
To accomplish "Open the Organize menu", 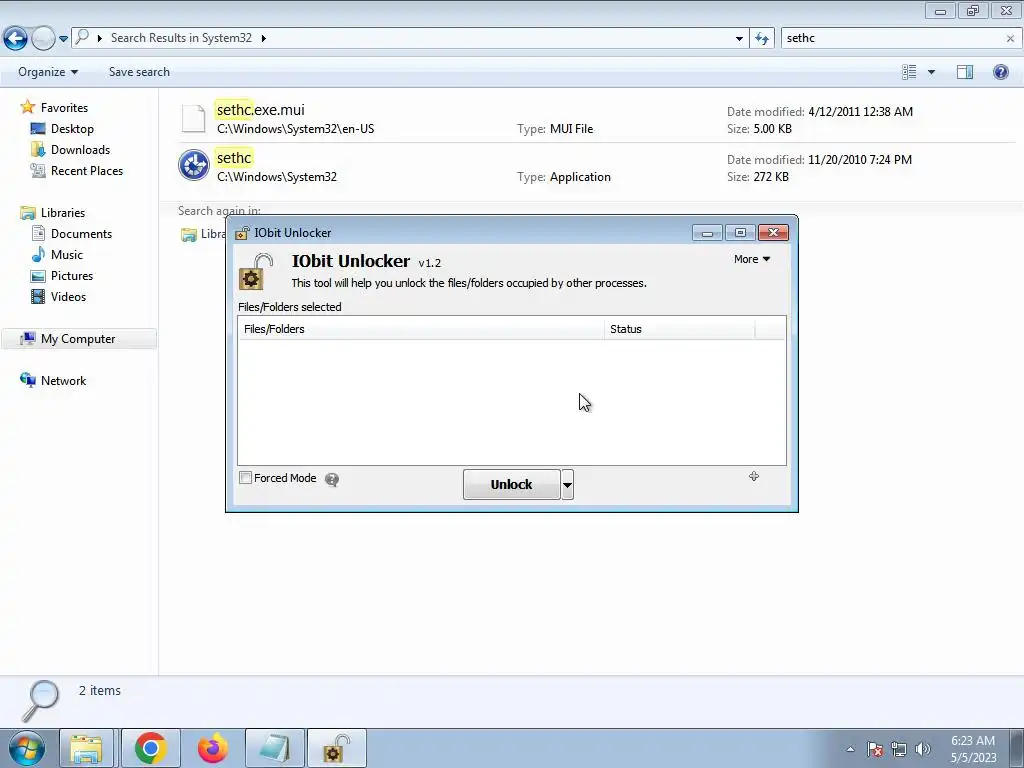I will (48, 72).
